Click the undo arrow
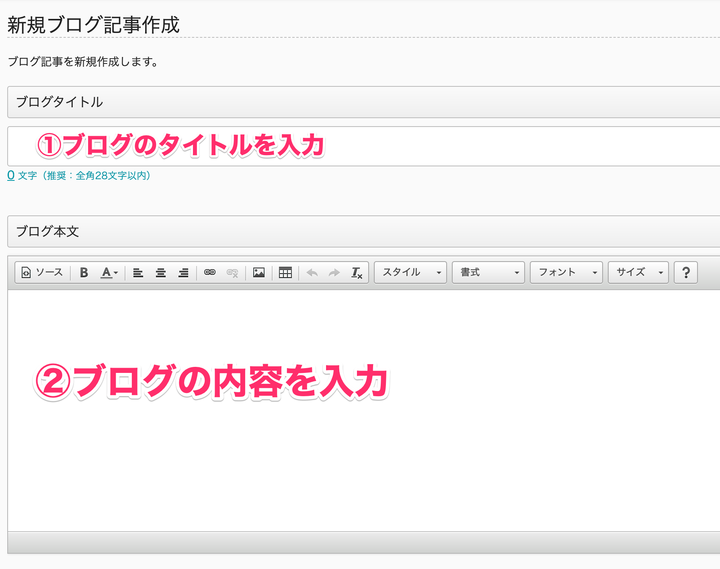The width and height of the screenshot is (720, 569). (312, 272)
